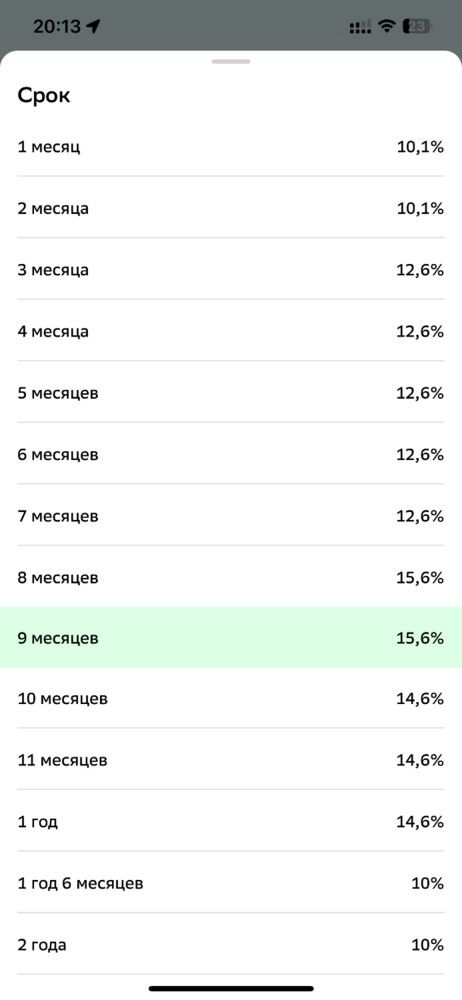Tap the highlighted 9 месяцев row

point(231,638)
